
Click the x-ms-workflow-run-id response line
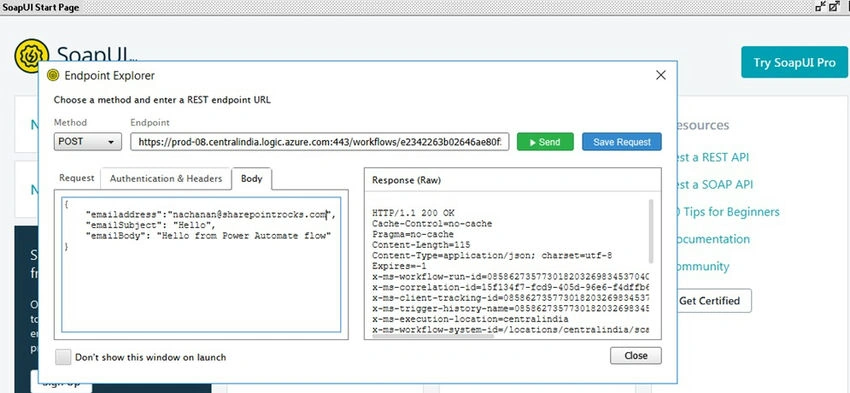tap(511, 277)
